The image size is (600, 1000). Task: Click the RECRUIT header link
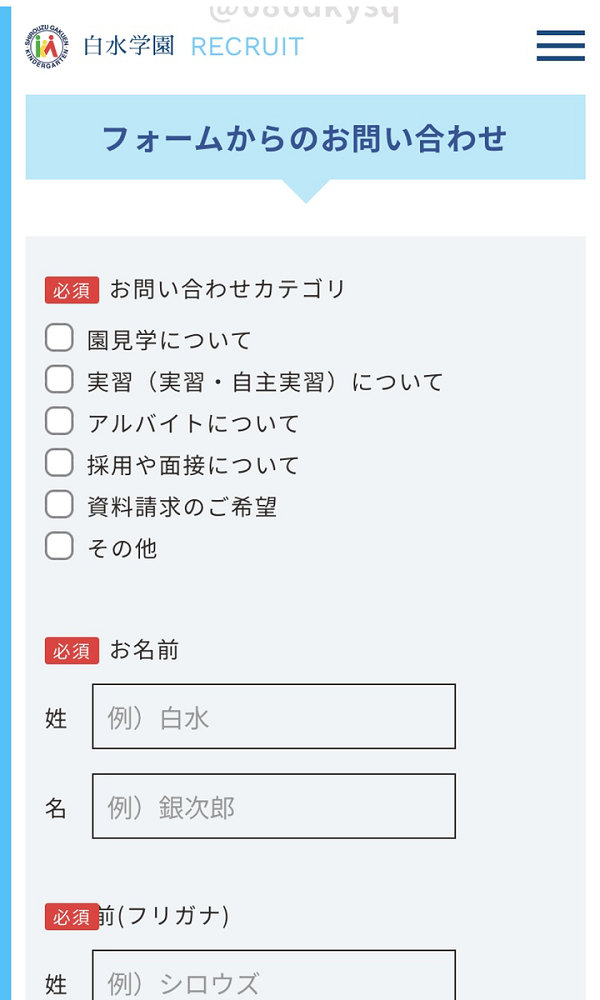[247, 47]
